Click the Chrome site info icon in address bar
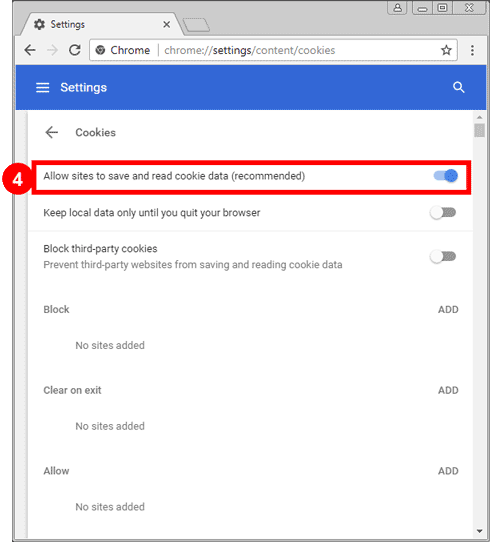 click(100, 50)
